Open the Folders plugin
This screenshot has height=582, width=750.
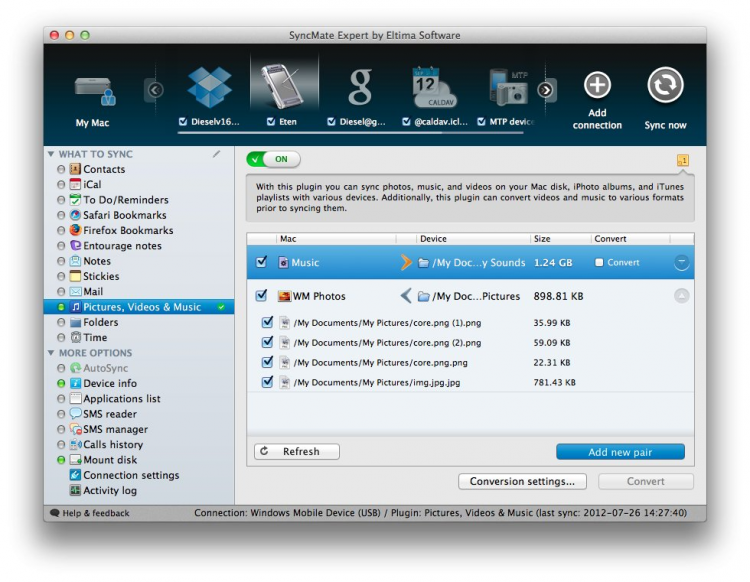[x=100, y=322]
